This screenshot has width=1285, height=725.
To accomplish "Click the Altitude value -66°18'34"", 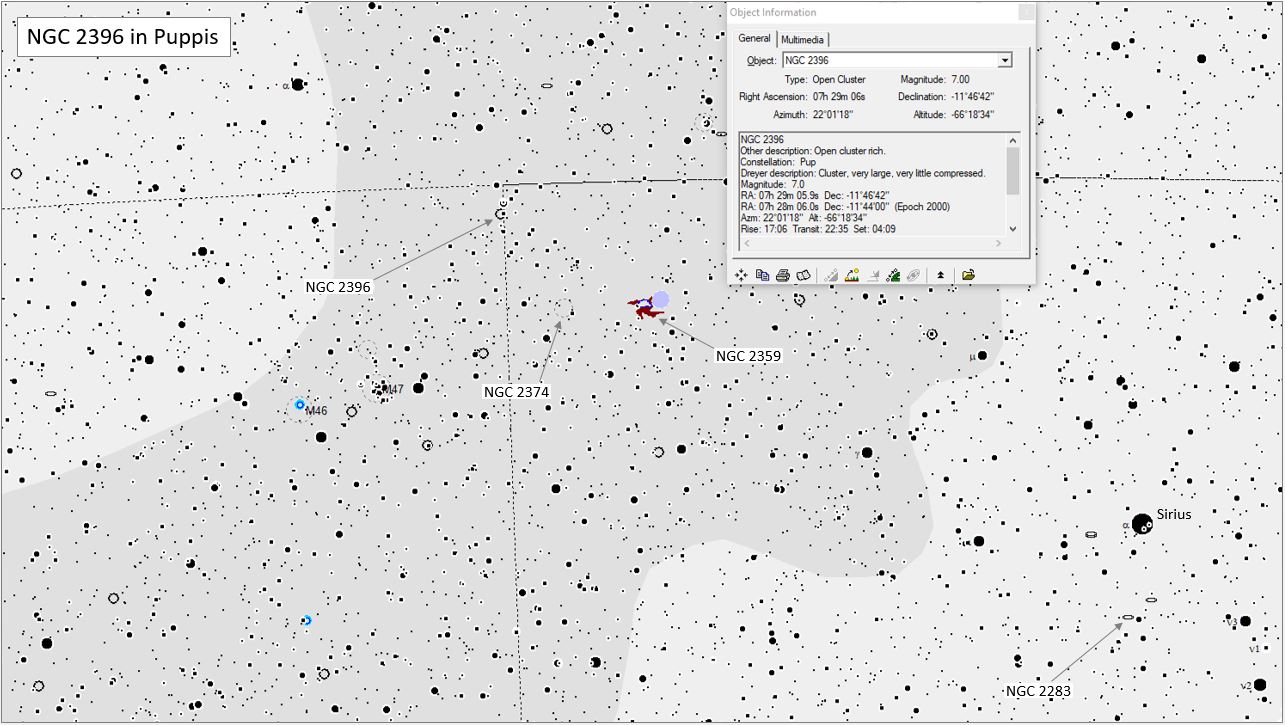I will (971, 115).
